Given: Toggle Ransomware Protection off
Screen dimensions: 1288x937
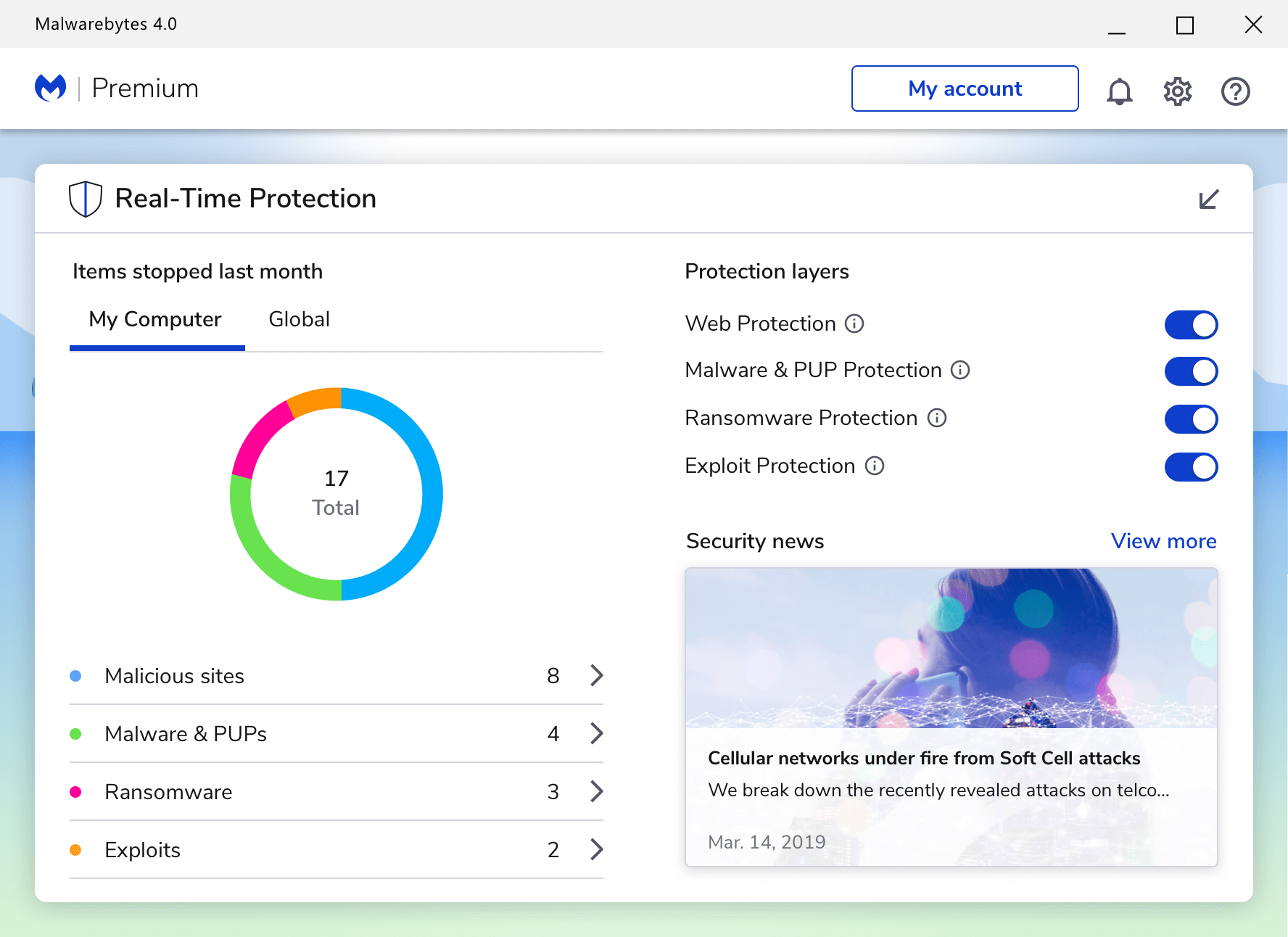Looking at the screenshot, I should pyautogui.click(x=1191, y=419).
